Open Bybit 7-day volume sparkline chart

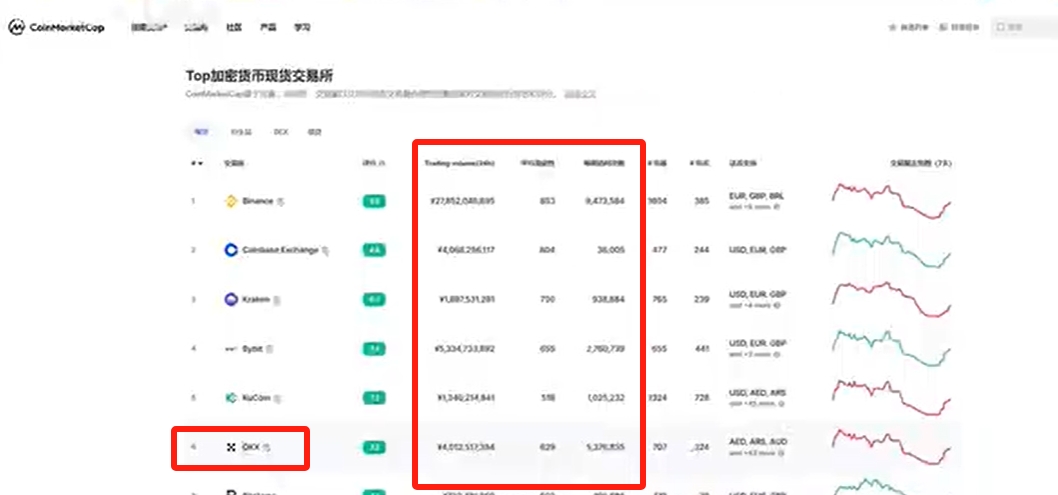click(891, 349)
